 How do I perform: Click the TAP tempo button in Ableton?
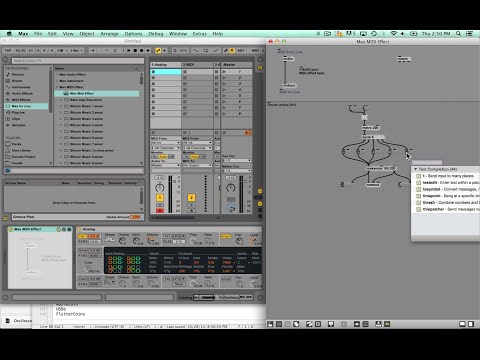point(8,51)
